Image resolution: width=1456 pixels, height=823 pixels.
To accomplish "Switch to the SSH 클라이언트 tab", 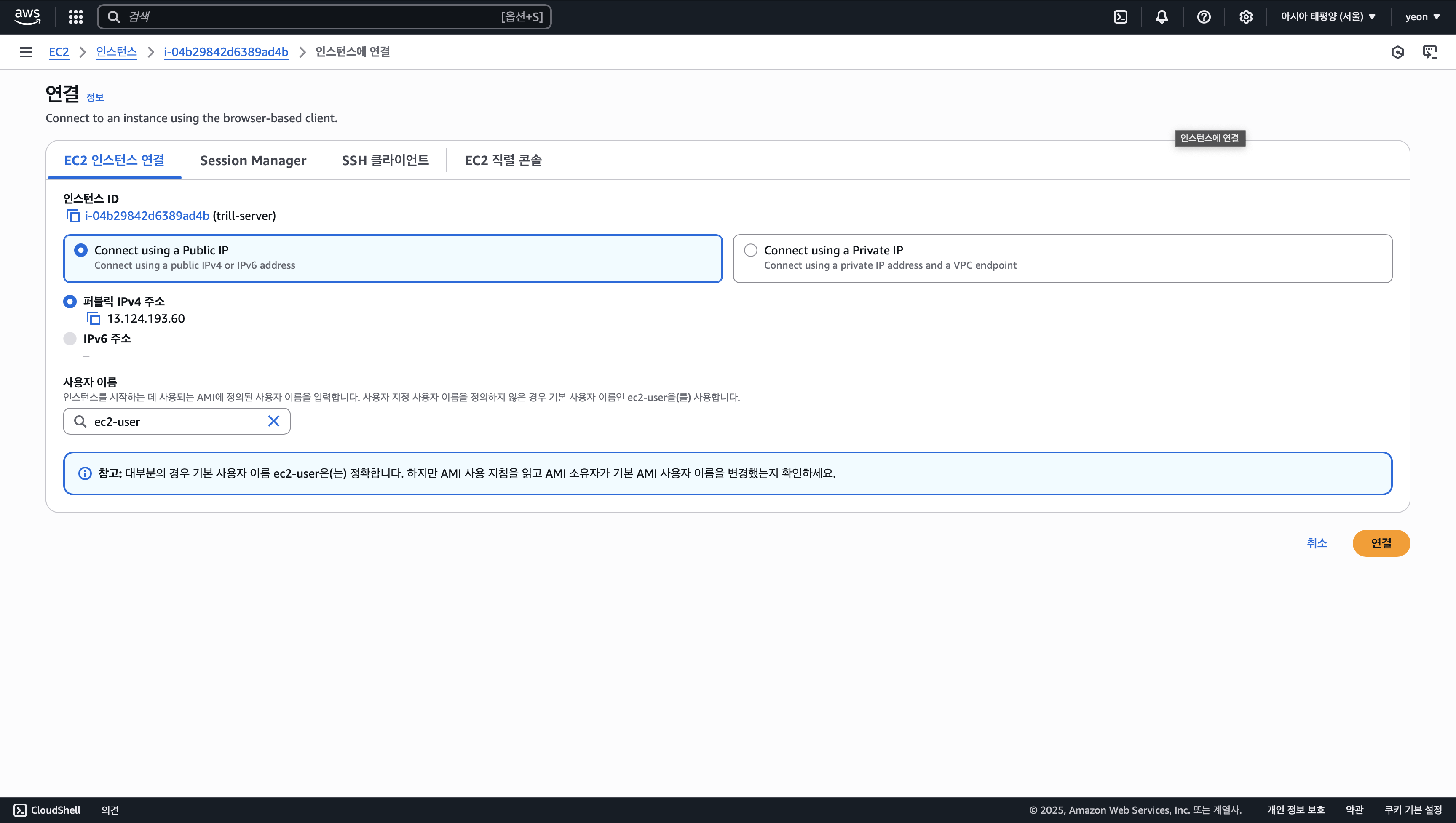I will coord(385,160).
